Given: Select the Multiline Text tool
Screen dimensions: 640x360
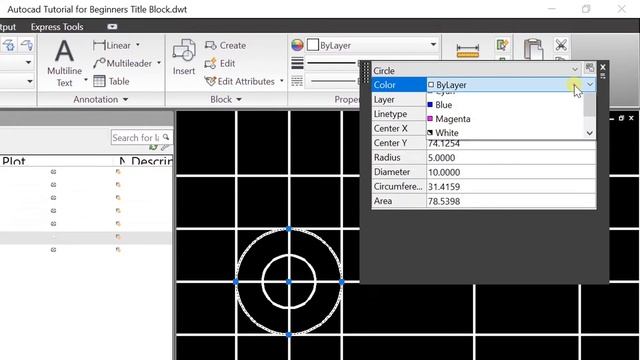Looking at the screenshot, I should 64,62.
